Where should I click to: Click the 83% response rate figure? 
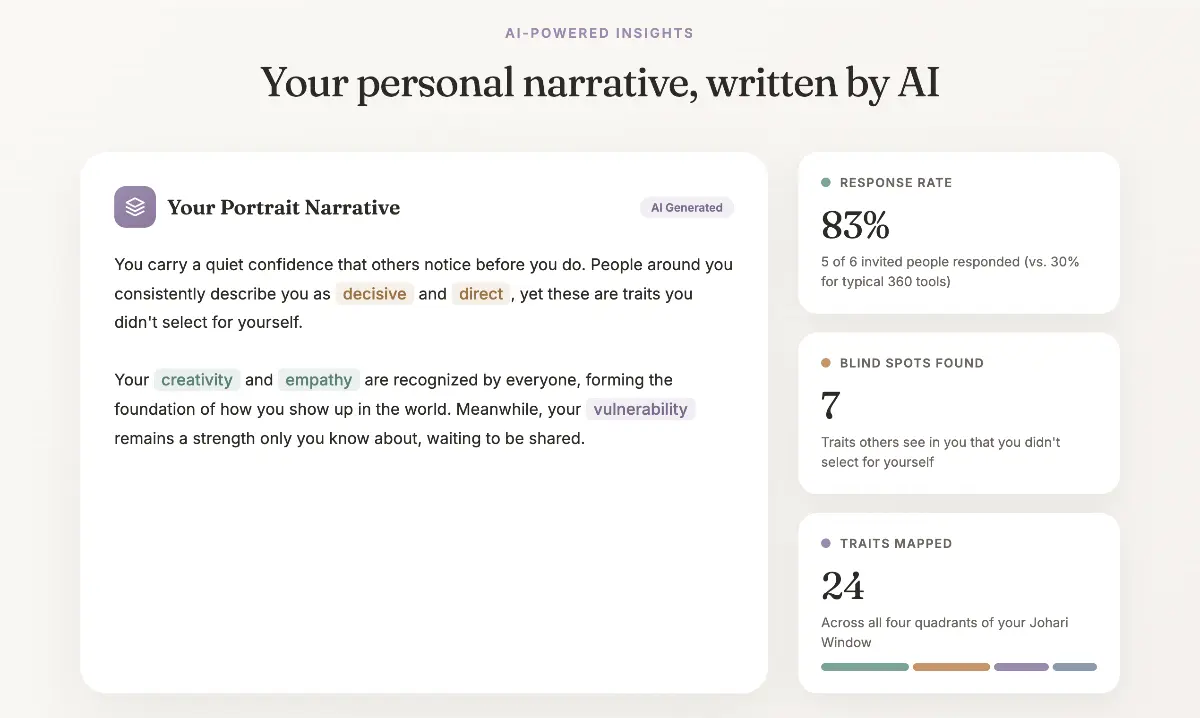[x=855, y=226]
